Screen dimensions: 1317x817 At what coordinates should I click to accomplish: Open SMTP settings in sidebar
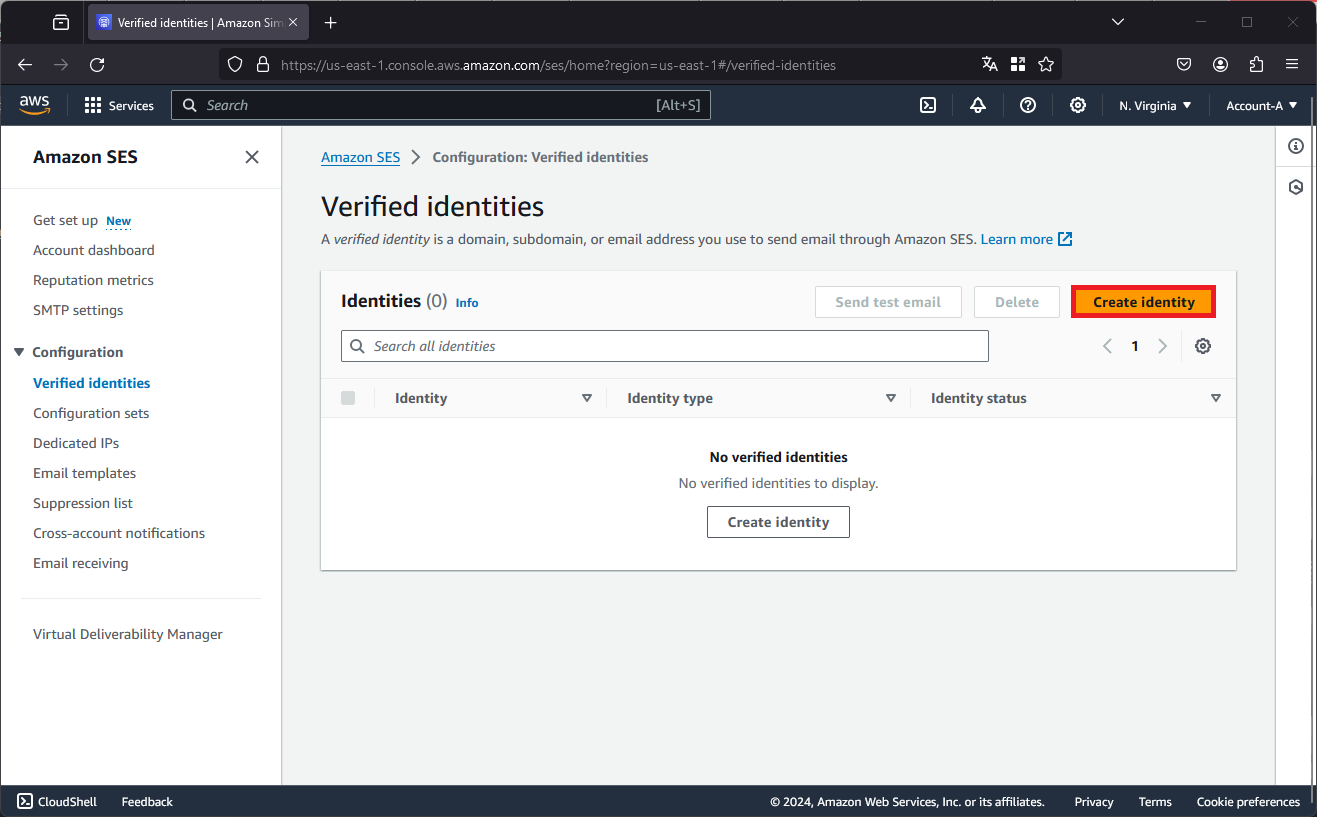click(78, 310)
